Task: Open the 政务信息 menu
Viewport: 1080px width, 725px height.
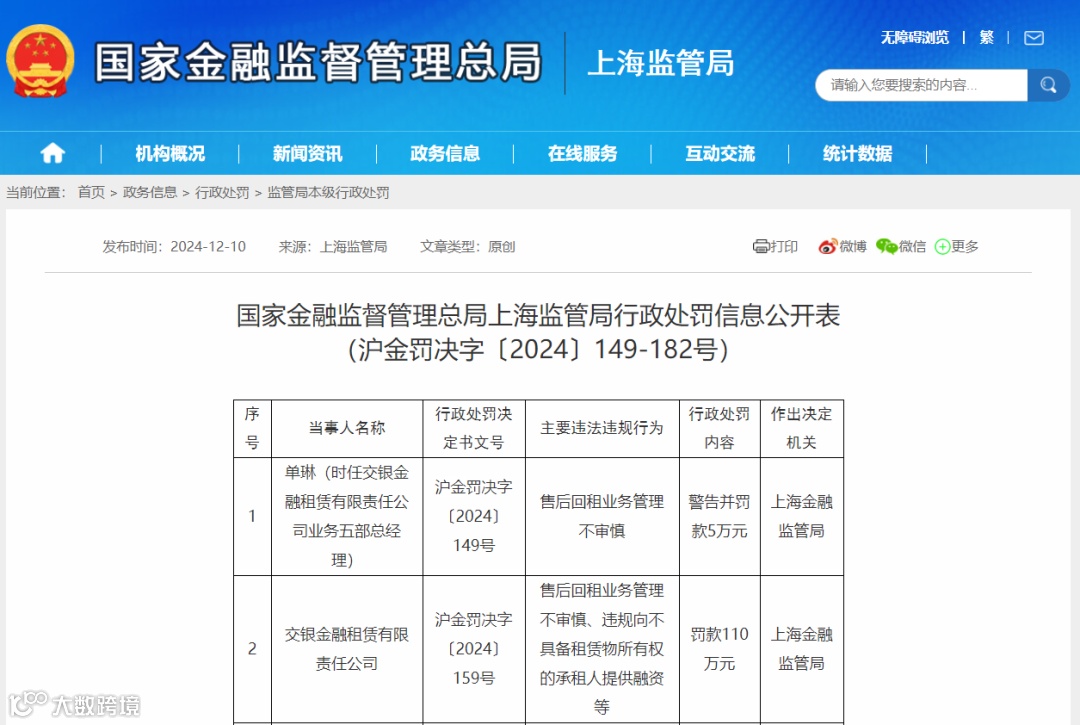Action: click(445, 154)
